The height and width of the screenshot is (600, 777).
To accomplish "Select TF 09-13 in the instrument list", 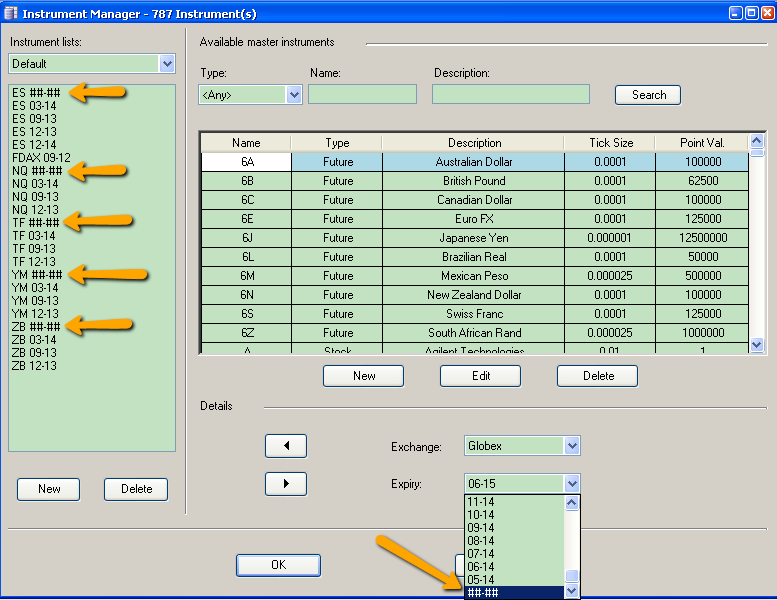I will (x=34, y=249).
